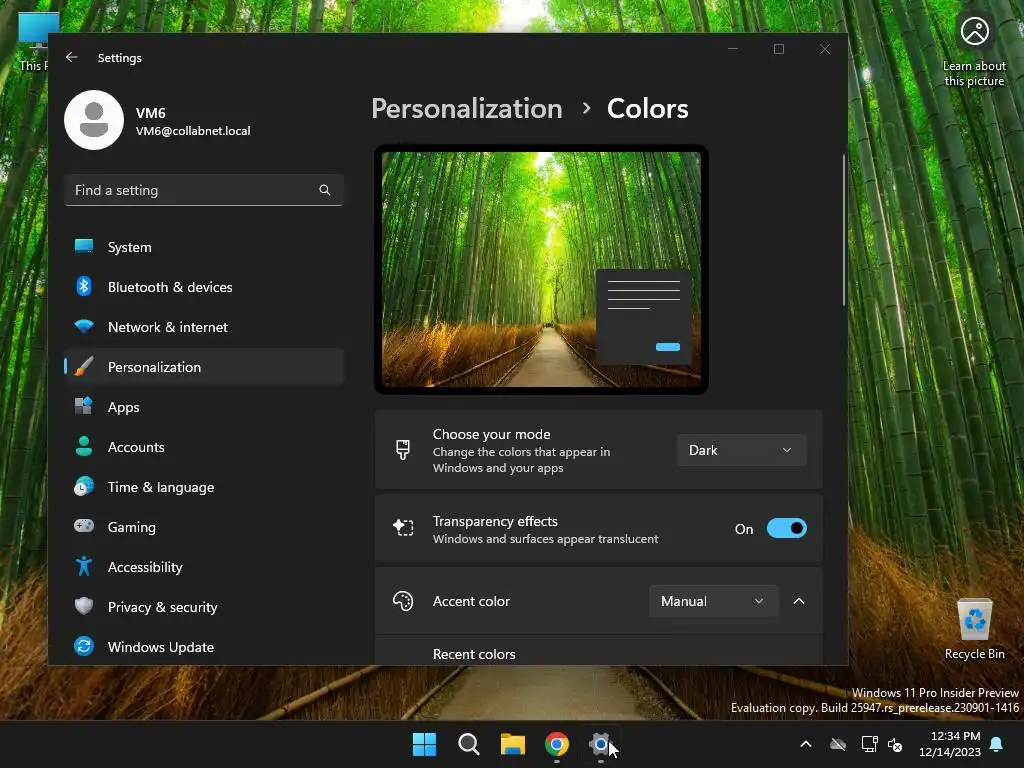
Task: Click the Bluetooth icon in the sidebar
Action: [84, 286]
